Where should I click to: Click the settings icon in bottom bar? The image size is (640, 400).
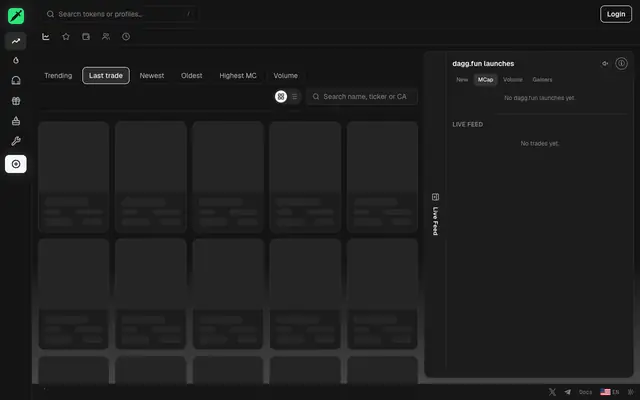631,392
